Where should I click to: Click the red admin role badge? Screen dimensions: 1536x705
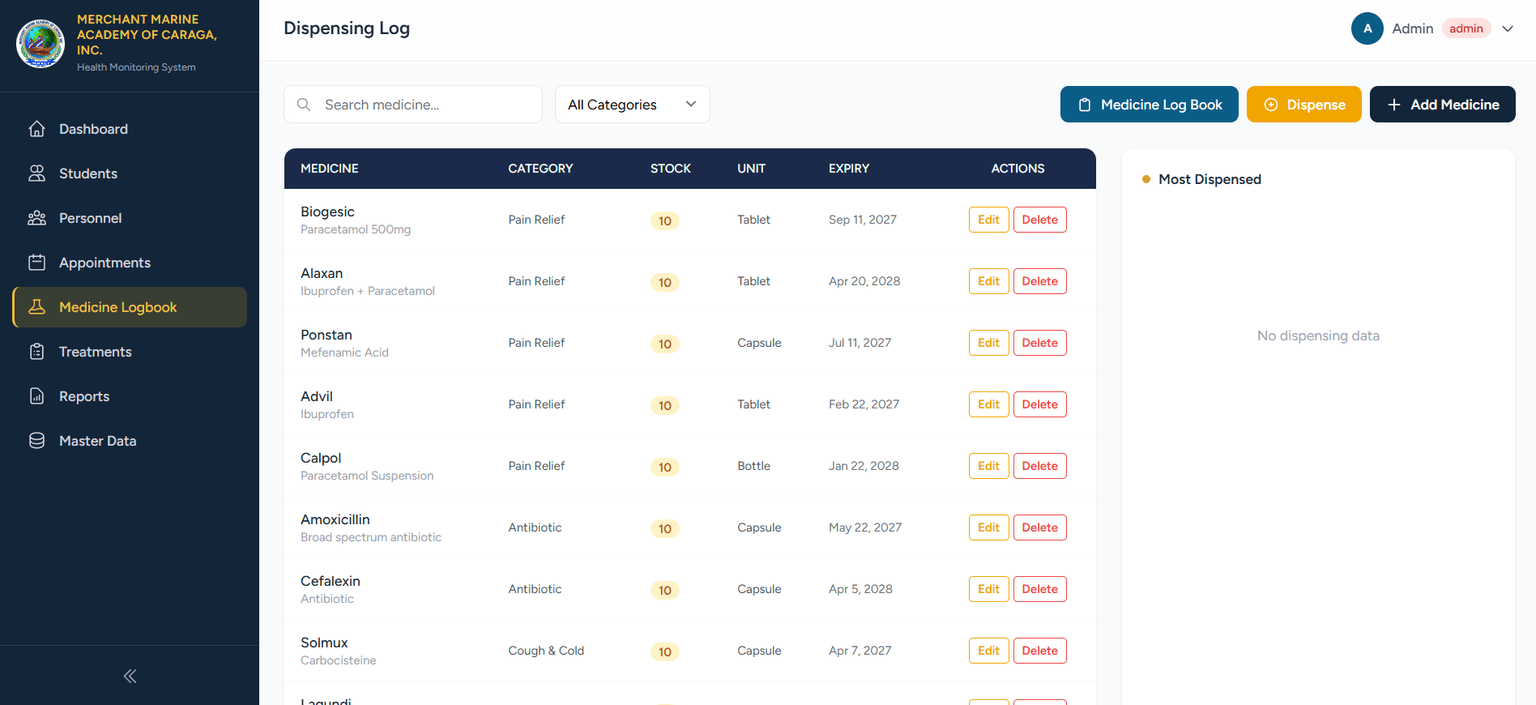click(x=1466, y=29)
